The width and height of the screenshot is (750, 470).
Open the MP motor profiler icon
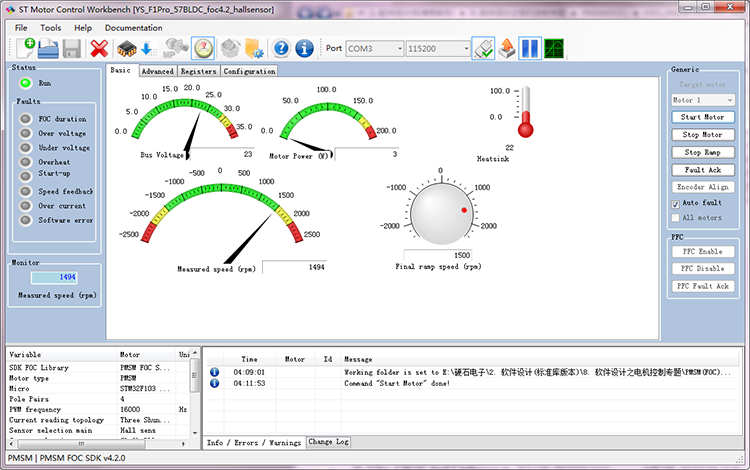tap(175, 48)
